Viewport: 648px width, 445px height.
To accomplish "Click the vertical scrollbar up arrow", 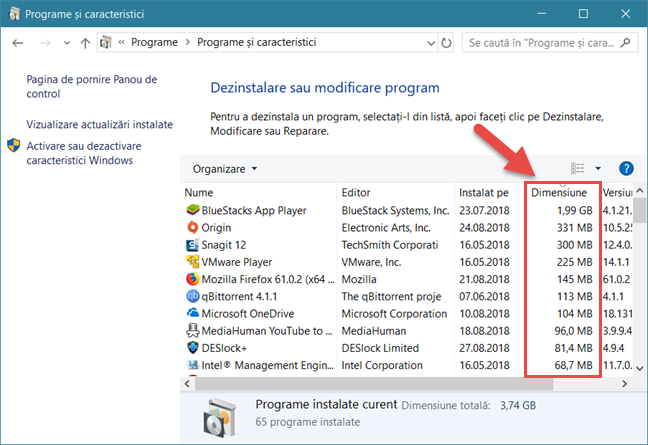I will pyautogui.click(x=640, y=190).
